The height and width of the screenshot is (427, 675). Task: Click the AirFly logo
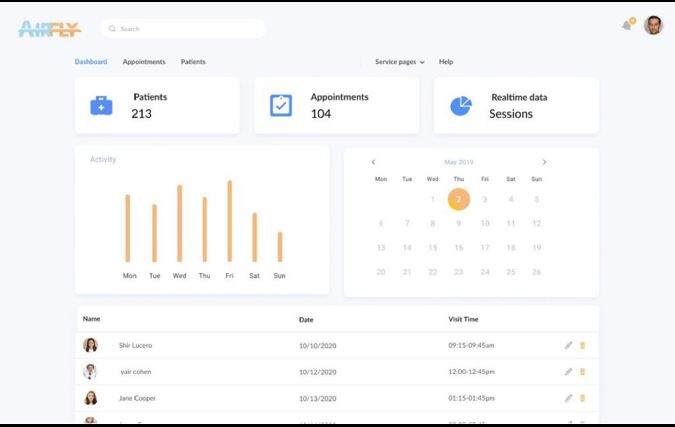pos(49,29)
